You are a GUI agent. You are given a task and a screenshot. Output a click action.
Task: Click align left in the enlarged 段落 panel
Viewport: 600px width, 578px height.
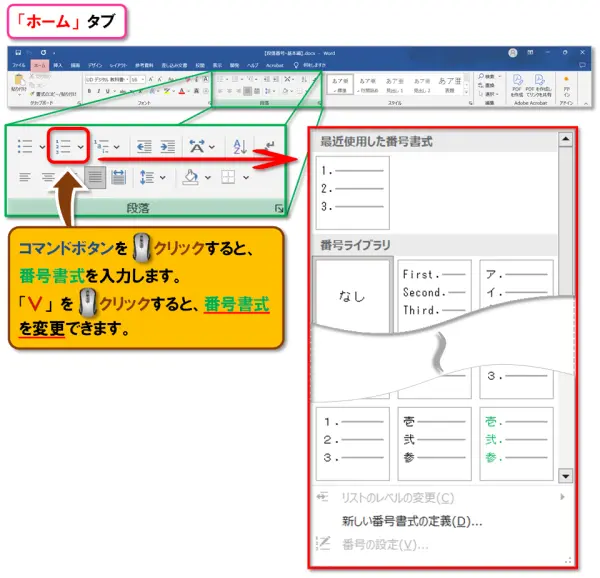pyautogui.click(x=25, y=177)
